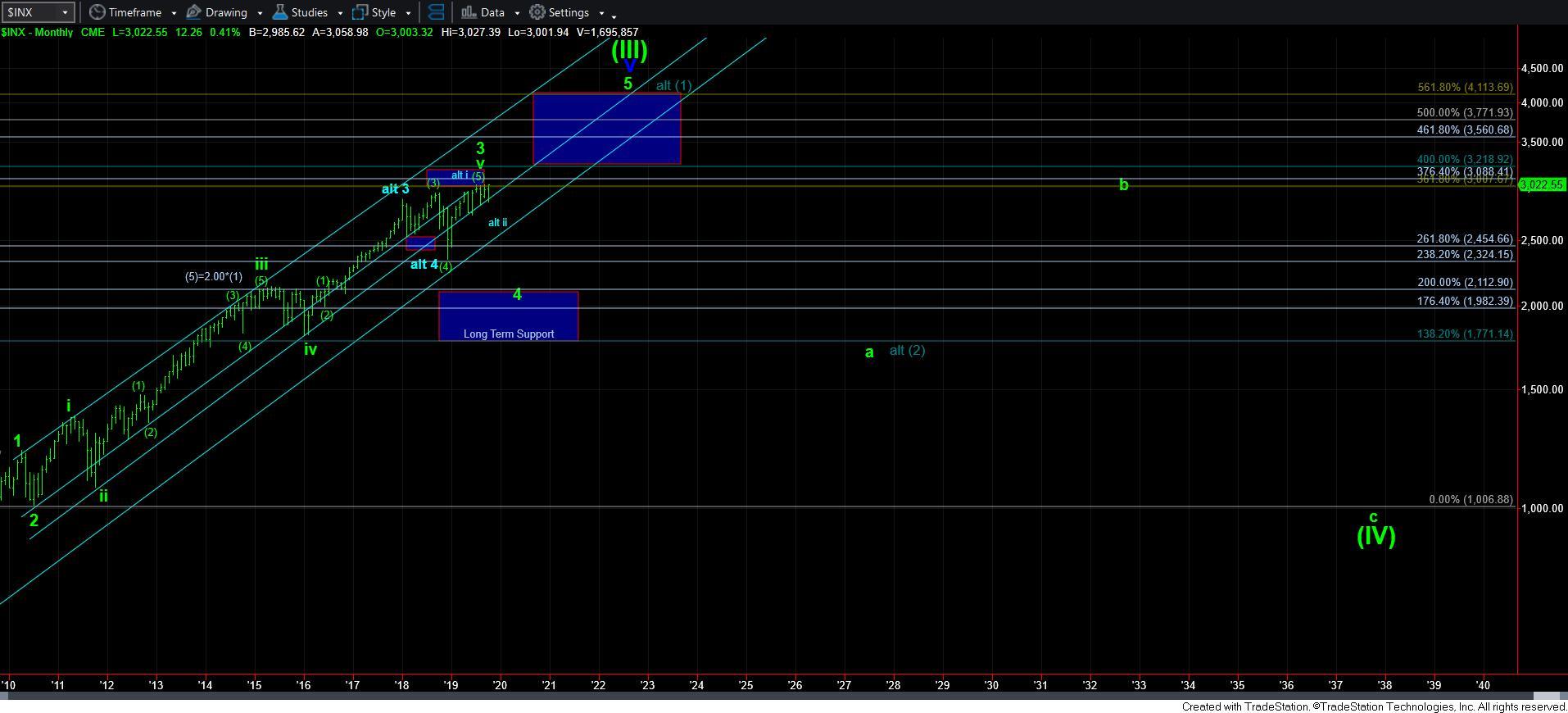Screen dimensions: 1568x713
Task: Click the 1,500.00 price axis label
Action: tap(1542, 390)
